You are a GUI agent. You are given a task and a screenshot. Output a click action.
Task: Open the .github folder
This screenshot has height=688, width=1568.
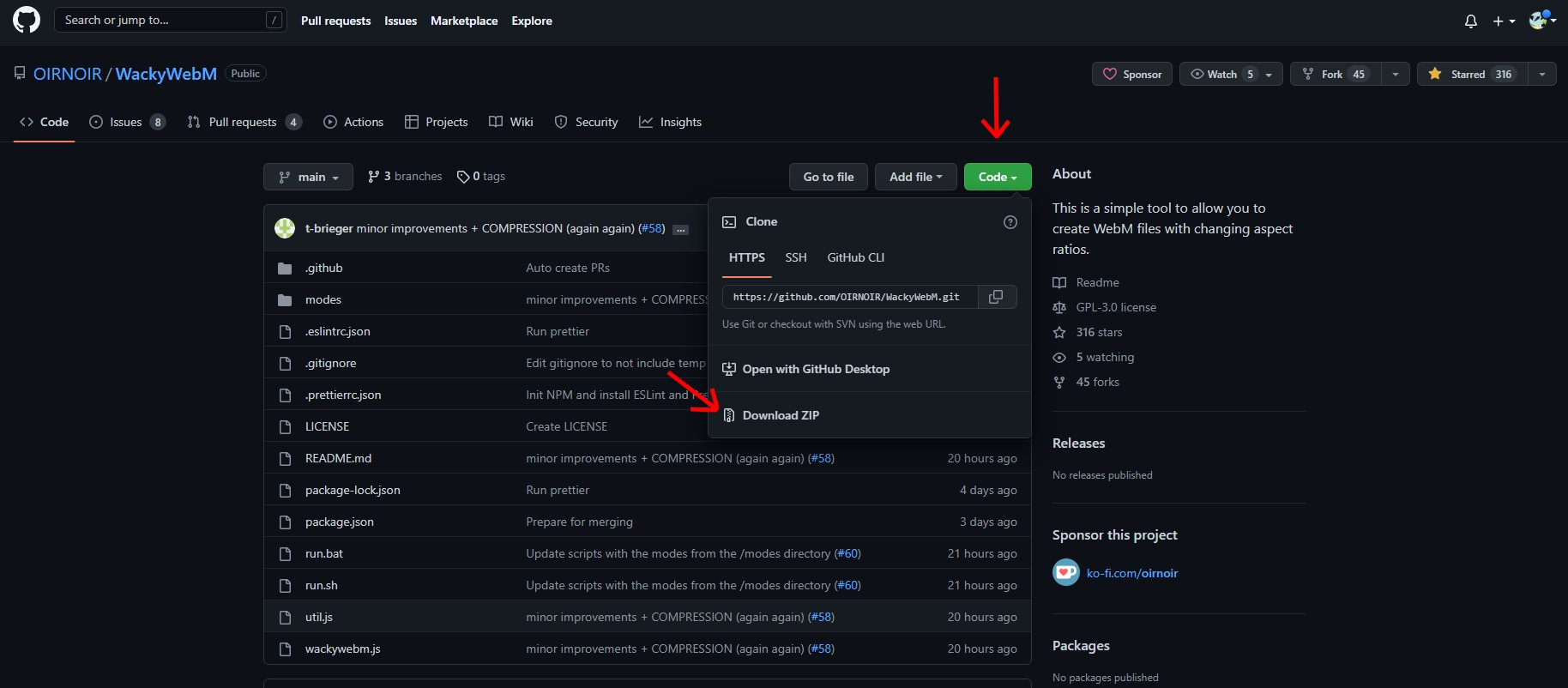(x=324, y=268)
